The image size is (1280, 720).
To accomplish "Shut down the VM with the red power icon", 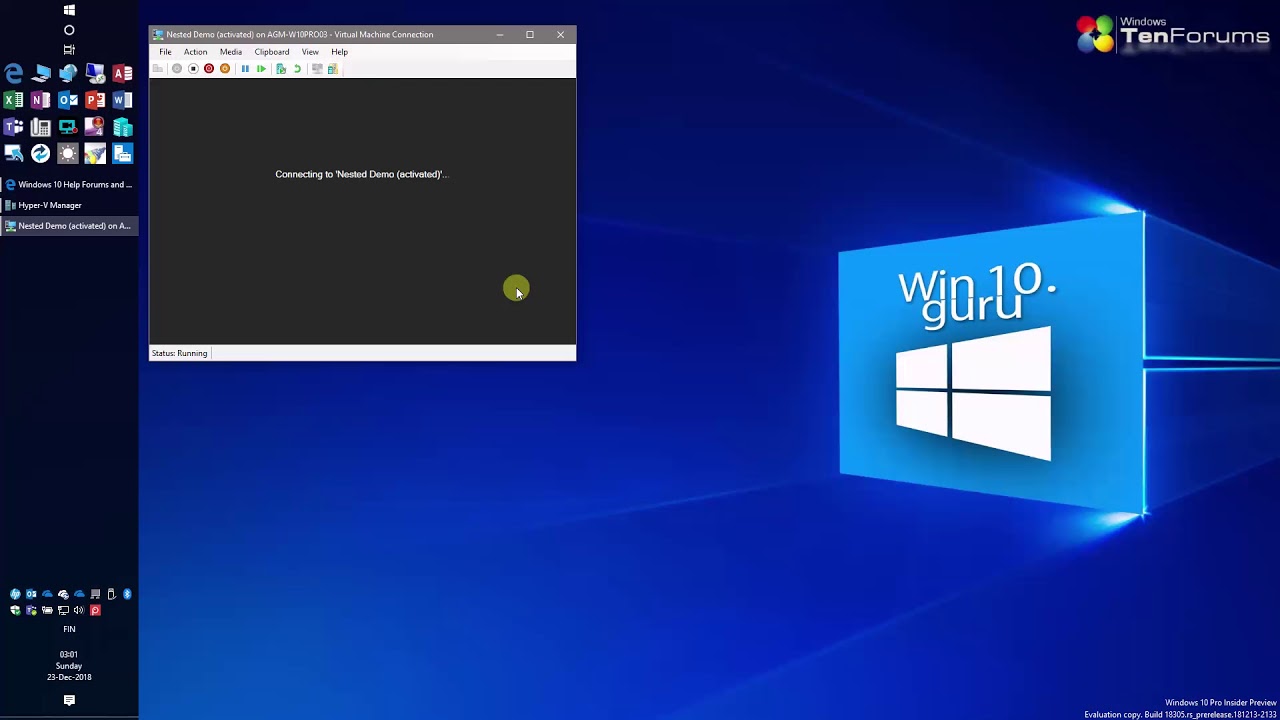I will pyautogui.click(x=209, y=68).
